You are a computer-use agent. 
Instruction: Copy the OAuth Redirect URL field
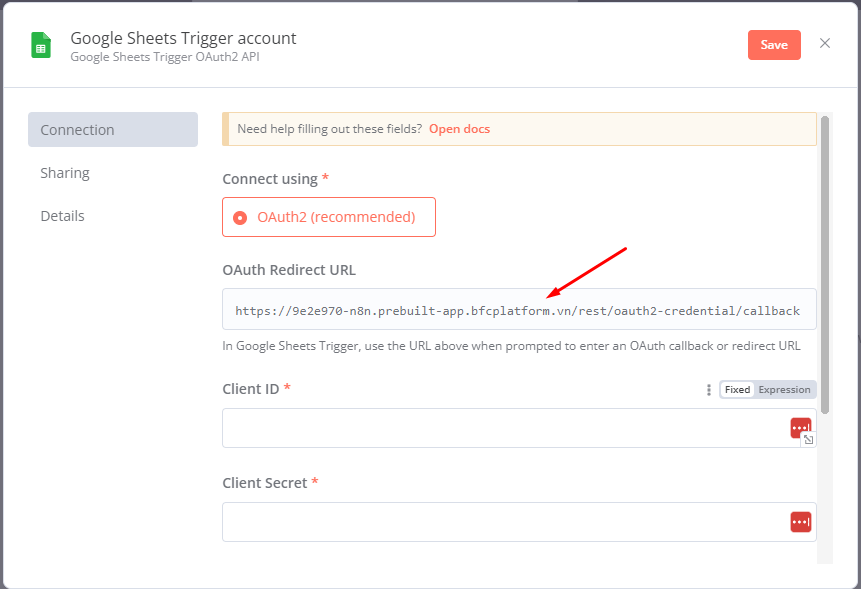(519, 310)
